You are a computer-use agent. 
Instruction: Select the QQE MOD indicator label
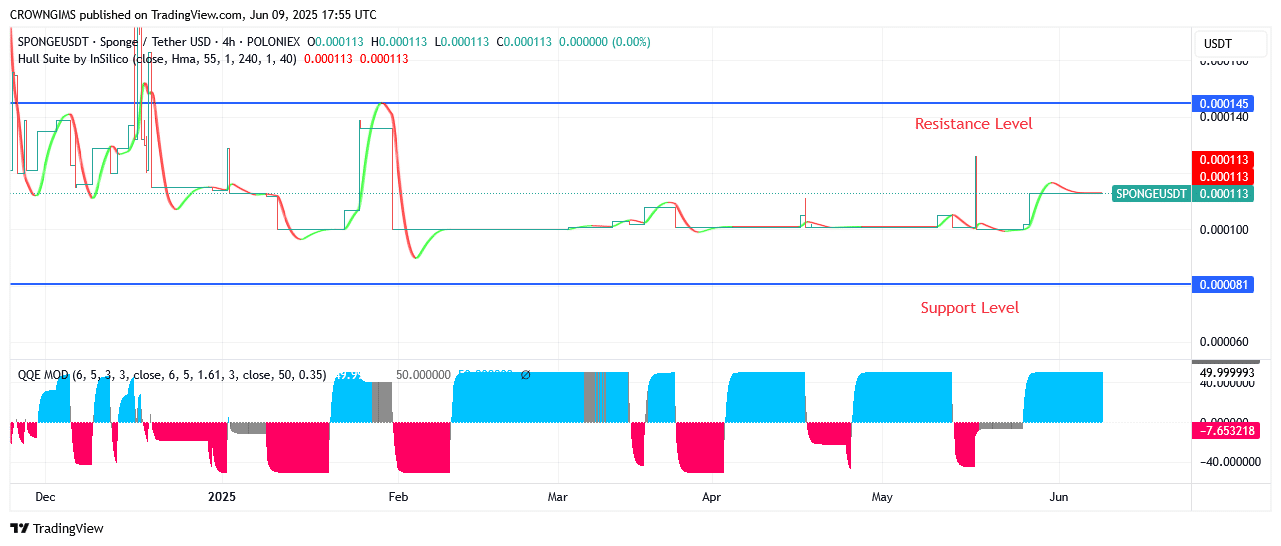[172, 375]
